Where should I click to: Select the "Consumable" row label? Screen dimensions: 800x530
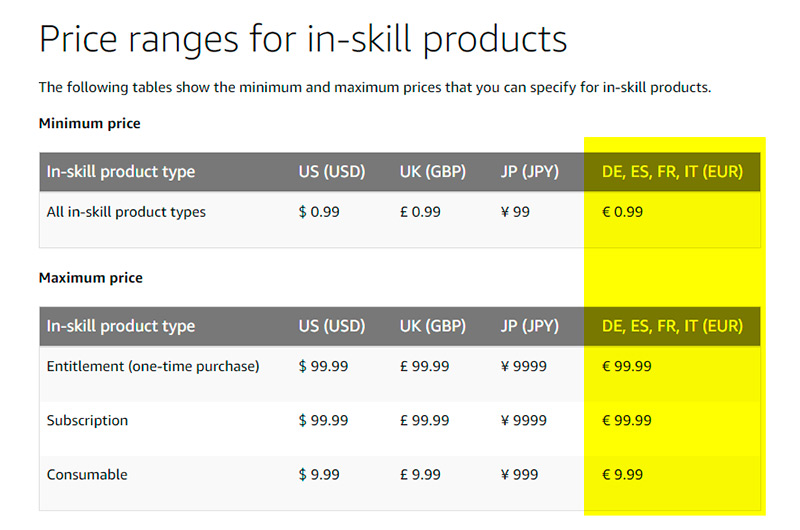[x=87, y=475]
